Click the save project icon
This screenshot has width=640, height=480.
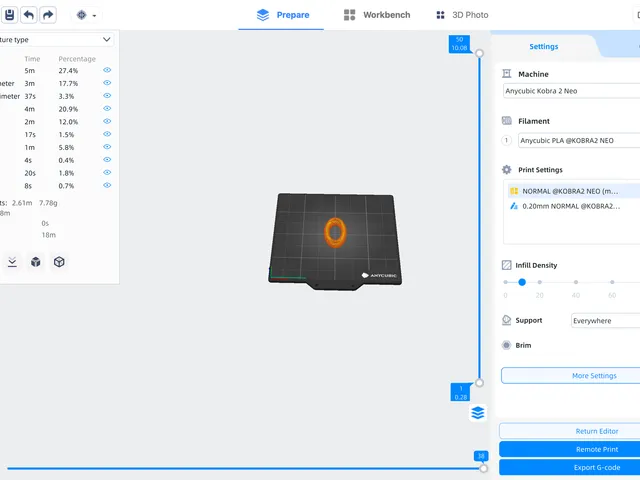click(x=9, y=15)
